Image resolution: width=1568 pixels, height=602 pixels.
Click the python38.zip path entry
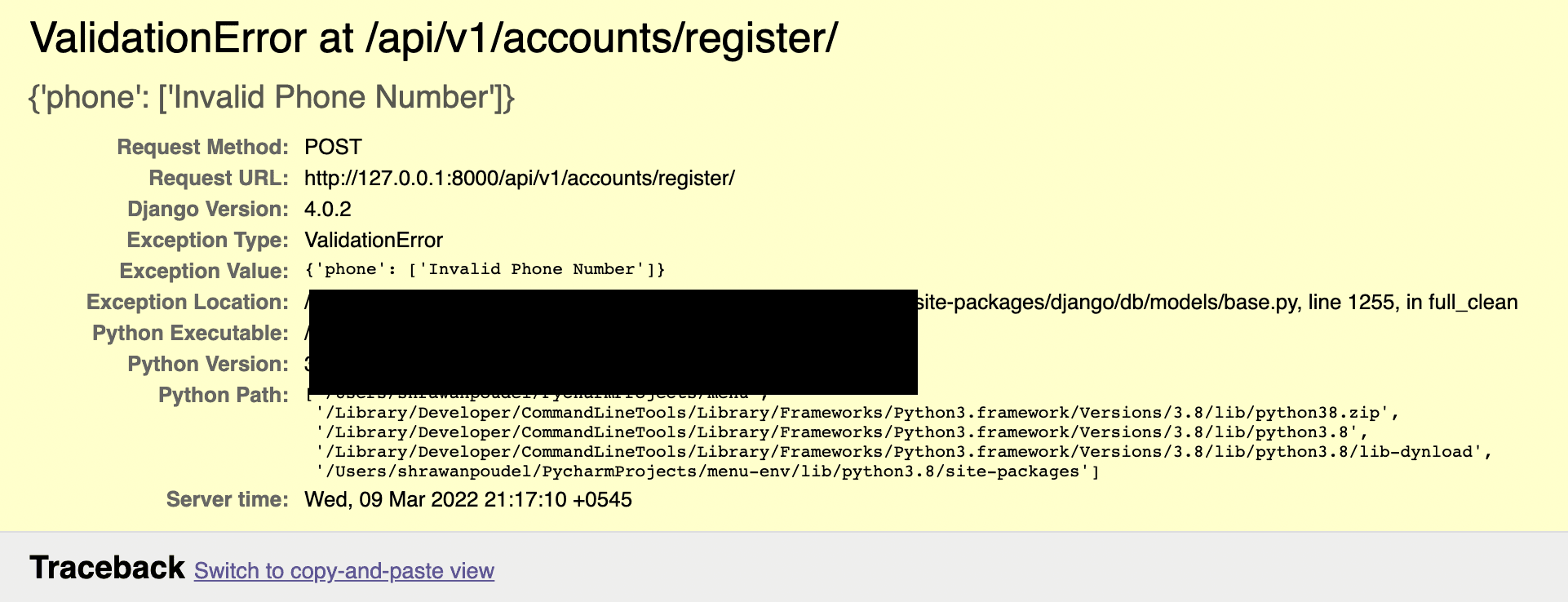(857, 413)
